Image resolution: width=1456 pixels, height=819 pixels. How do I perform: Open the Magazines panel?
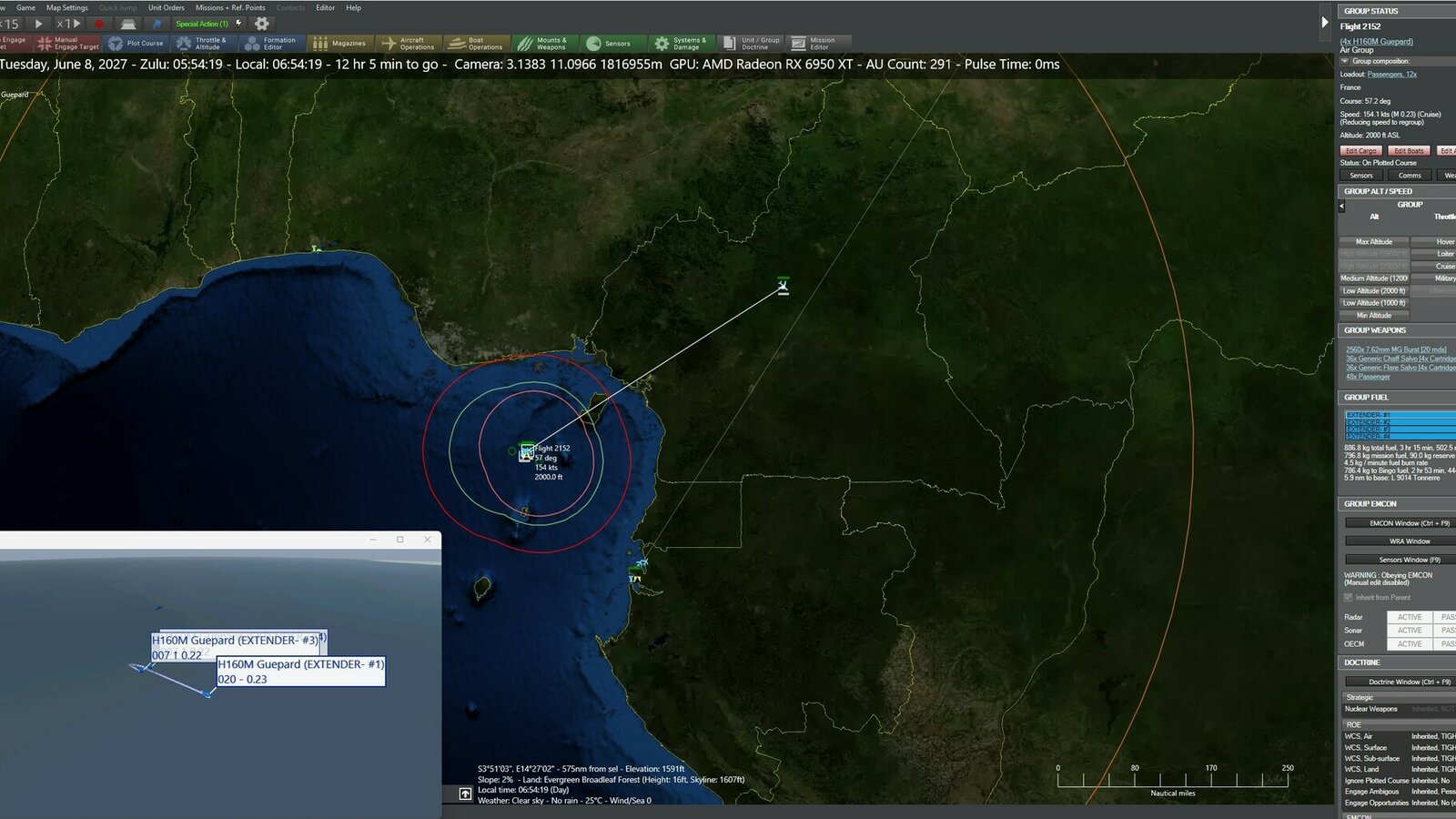click(x=339, y=43)
